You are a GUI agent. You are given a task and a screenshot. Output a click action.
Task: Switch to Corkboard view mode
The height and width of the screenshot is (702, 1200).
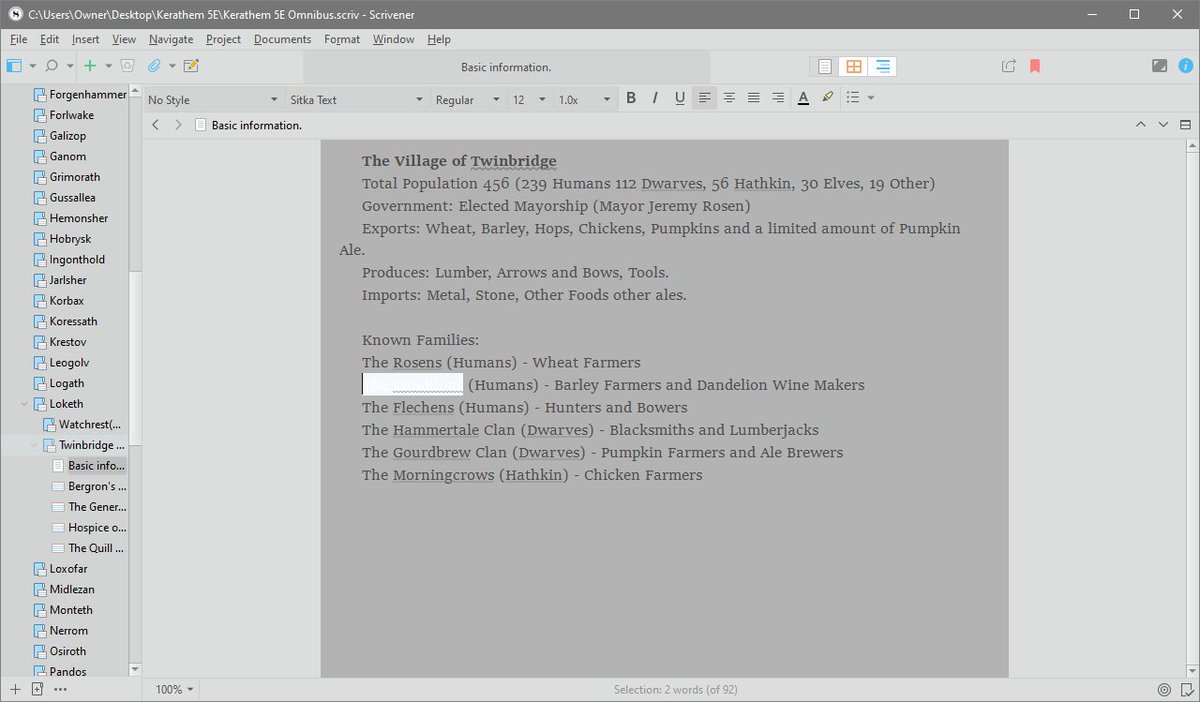tap(853, 66)
